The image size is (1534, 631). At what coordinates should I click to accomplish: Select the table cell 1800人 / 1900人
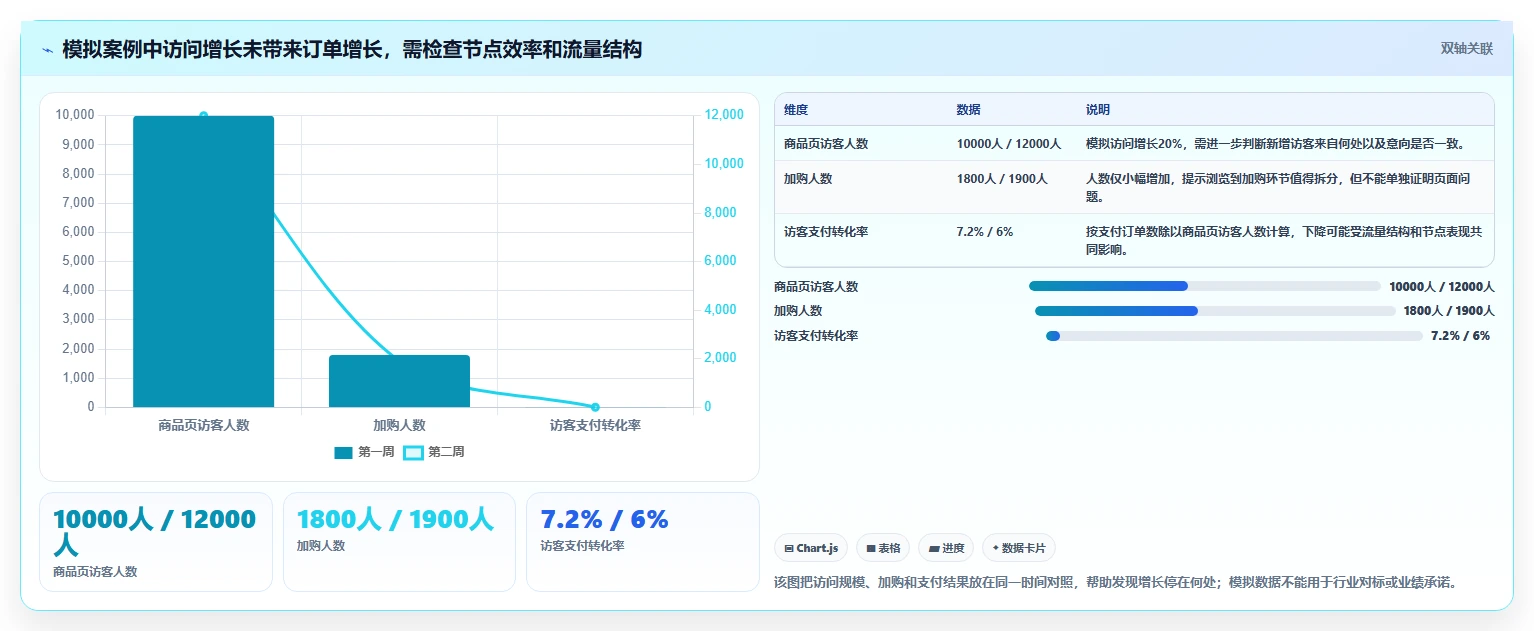[x=1002, y=179]
